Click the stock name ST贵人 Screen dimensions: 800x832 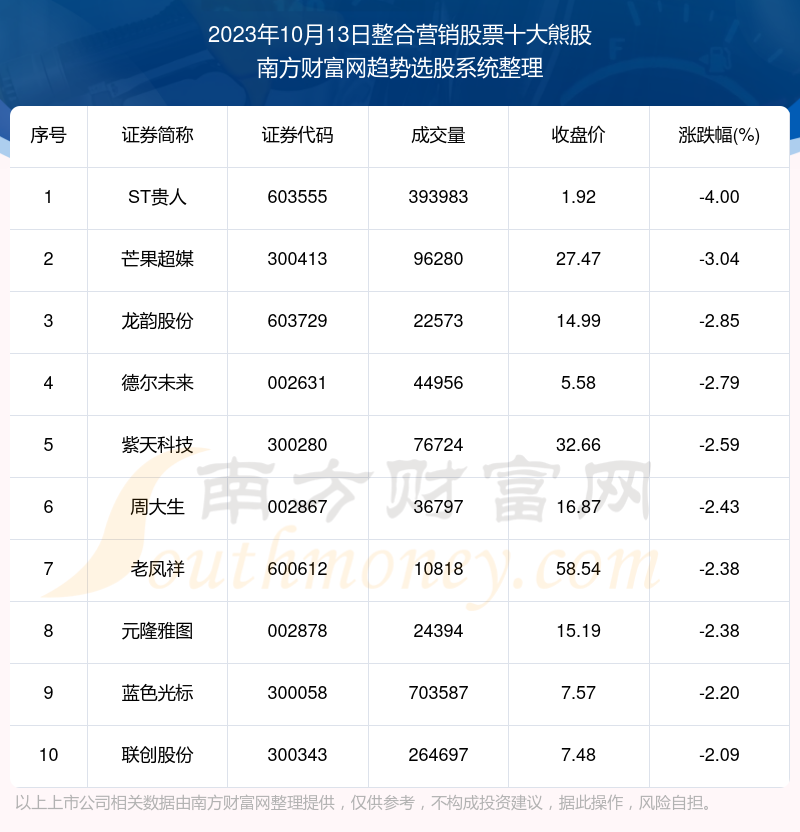158,197
